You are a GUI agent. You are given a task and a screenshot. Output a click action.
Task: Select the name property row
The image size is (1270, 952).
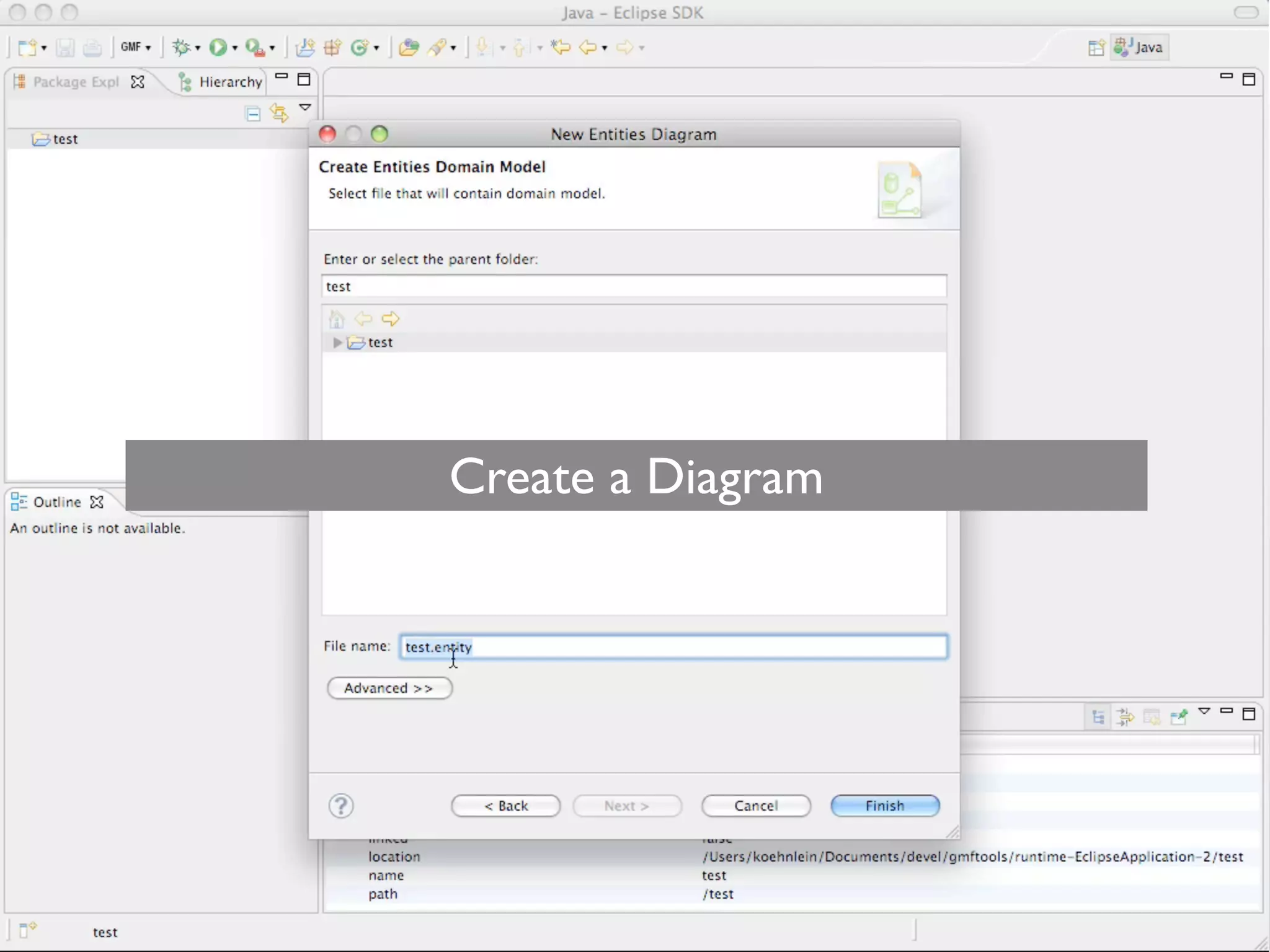click(x=793, y=875)
